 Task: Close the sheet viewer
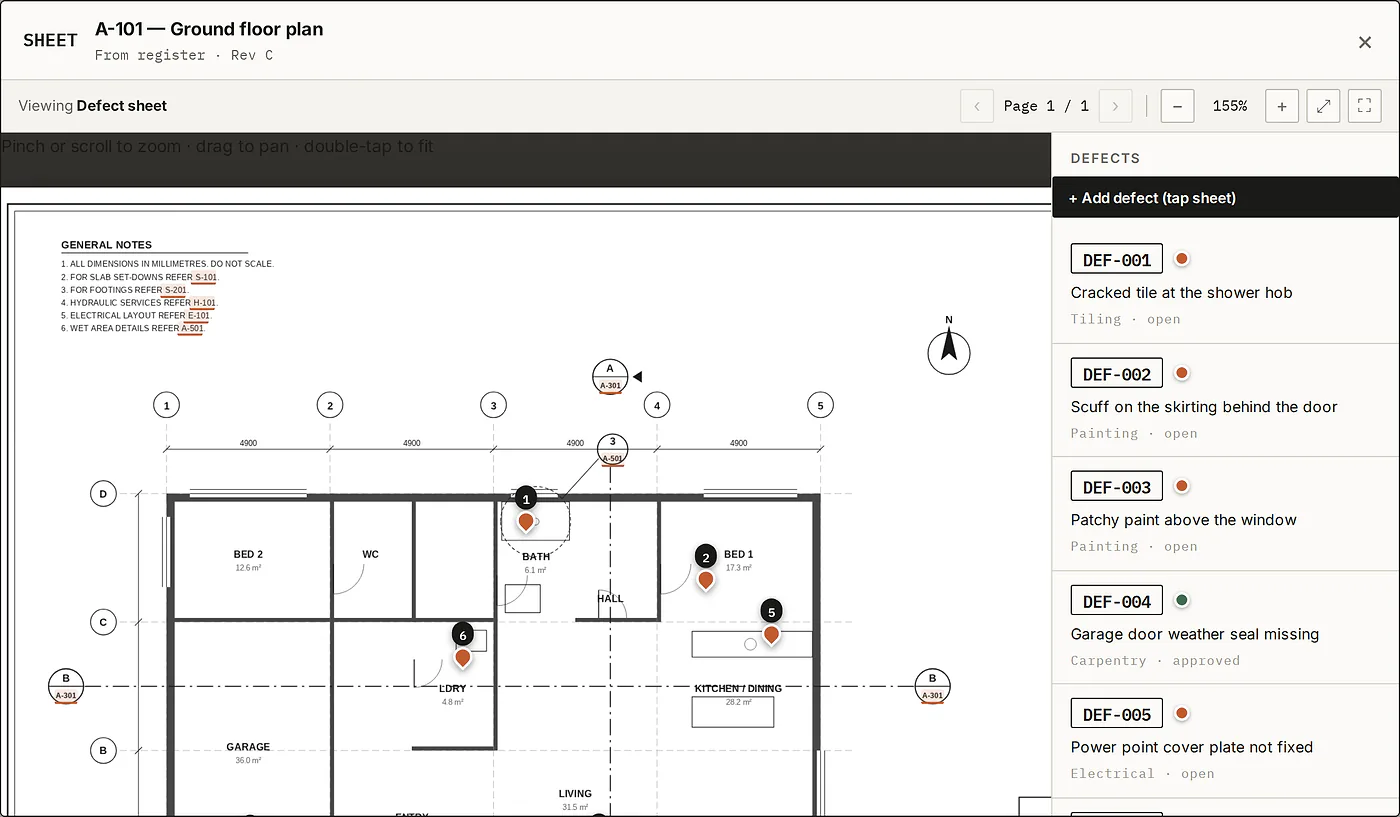click(1365, 42)
